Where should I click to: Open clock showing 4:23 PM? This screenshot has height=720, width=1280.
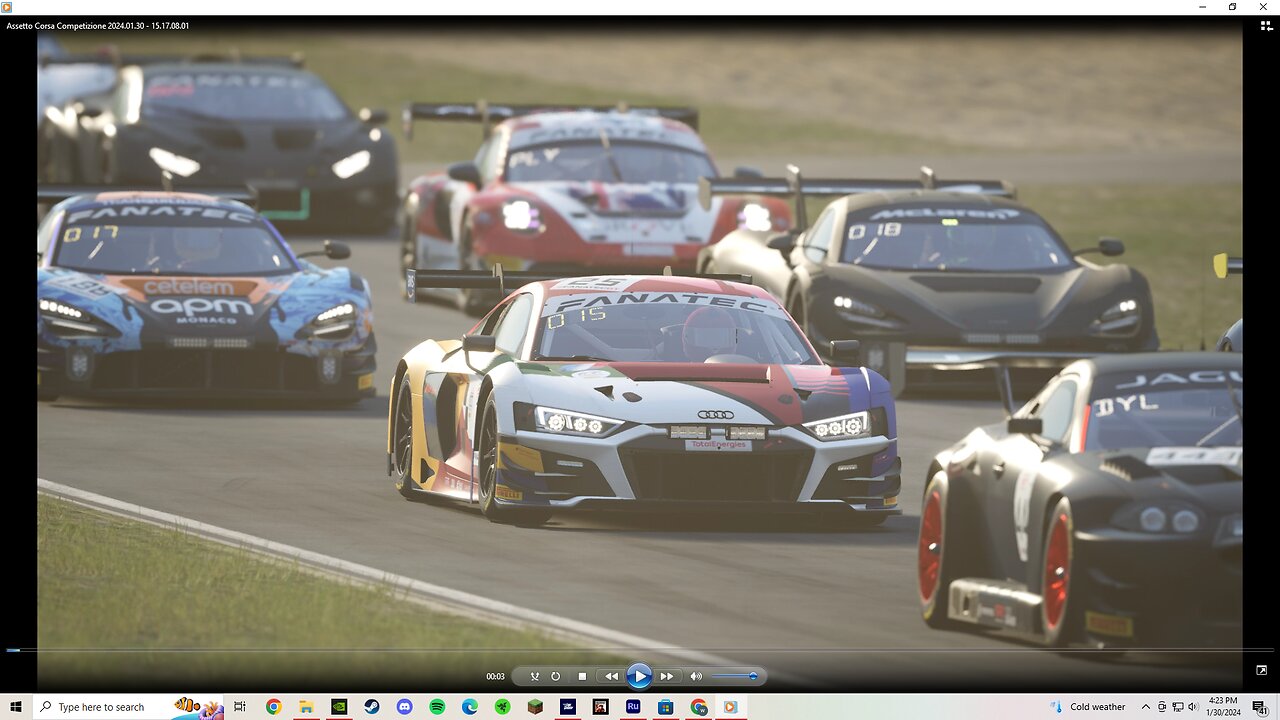(1224, 707)
